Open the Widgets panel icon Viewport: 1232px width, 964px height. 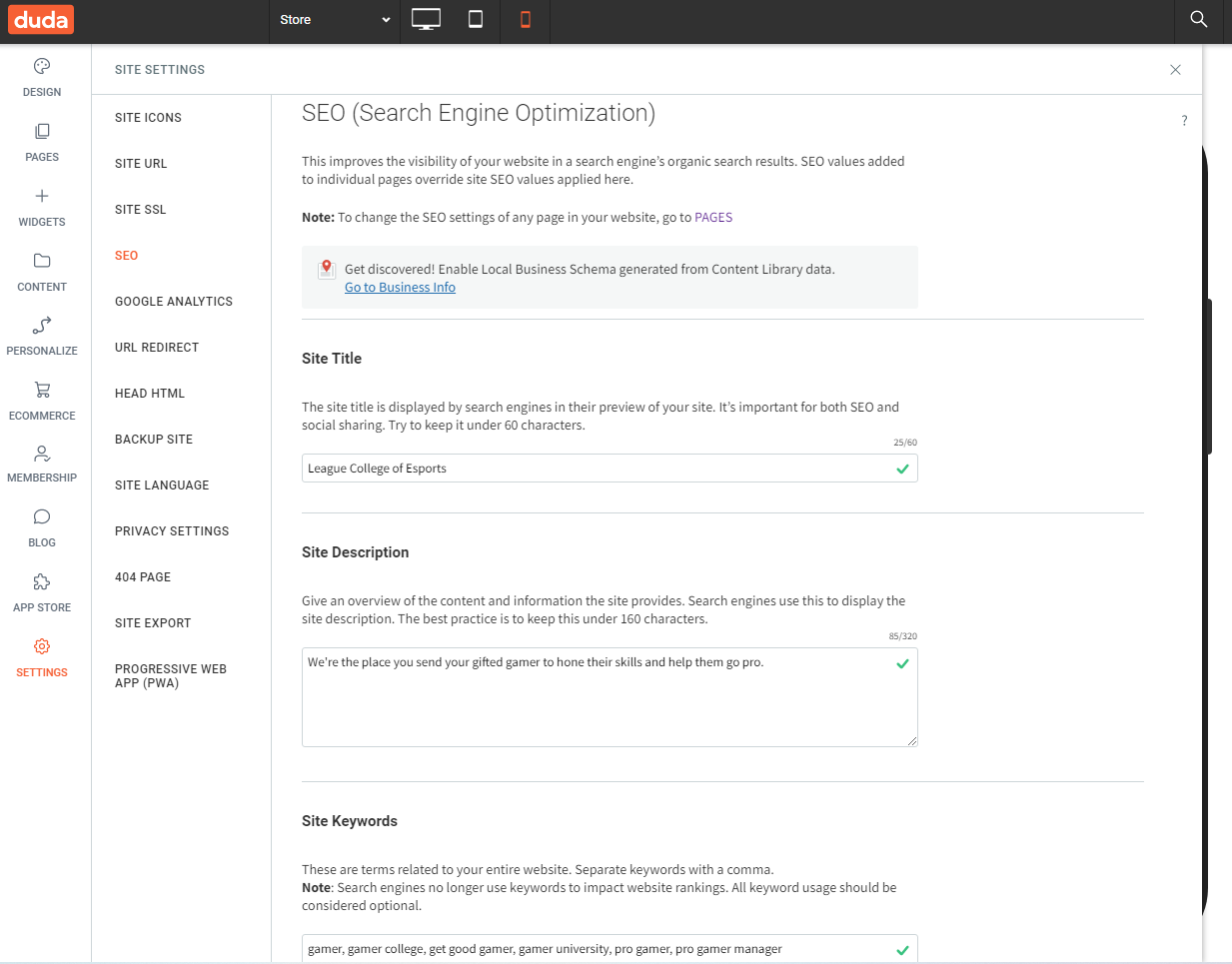tap(42, 196)
